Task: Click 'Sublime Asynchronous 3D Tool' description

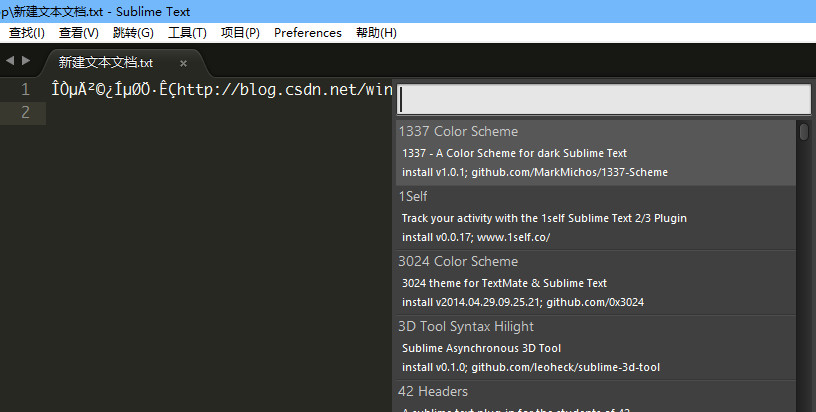Action: click(481, 348)
